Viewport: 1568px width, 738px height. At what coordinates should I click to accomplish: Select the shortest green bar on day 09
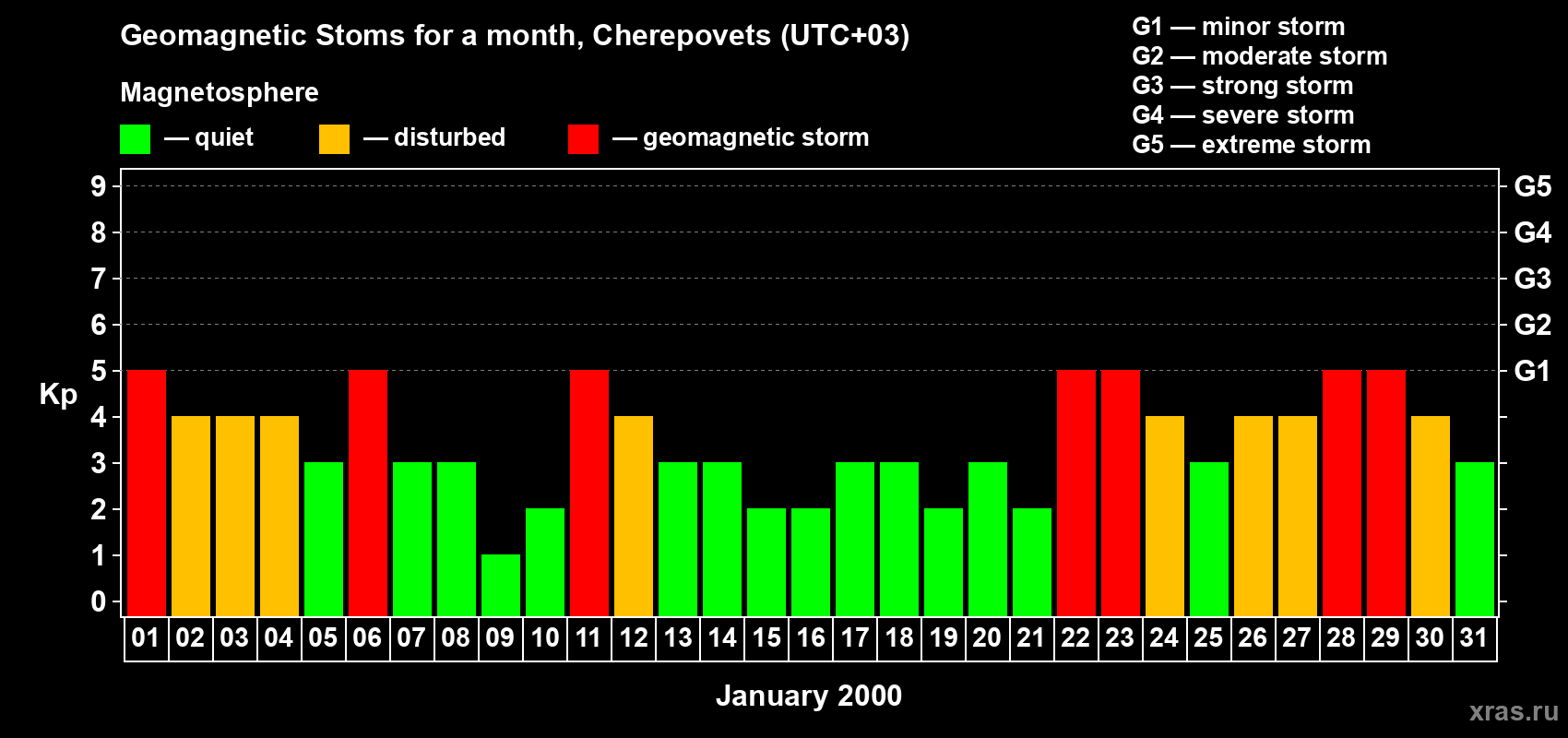[x=501, y=585]
